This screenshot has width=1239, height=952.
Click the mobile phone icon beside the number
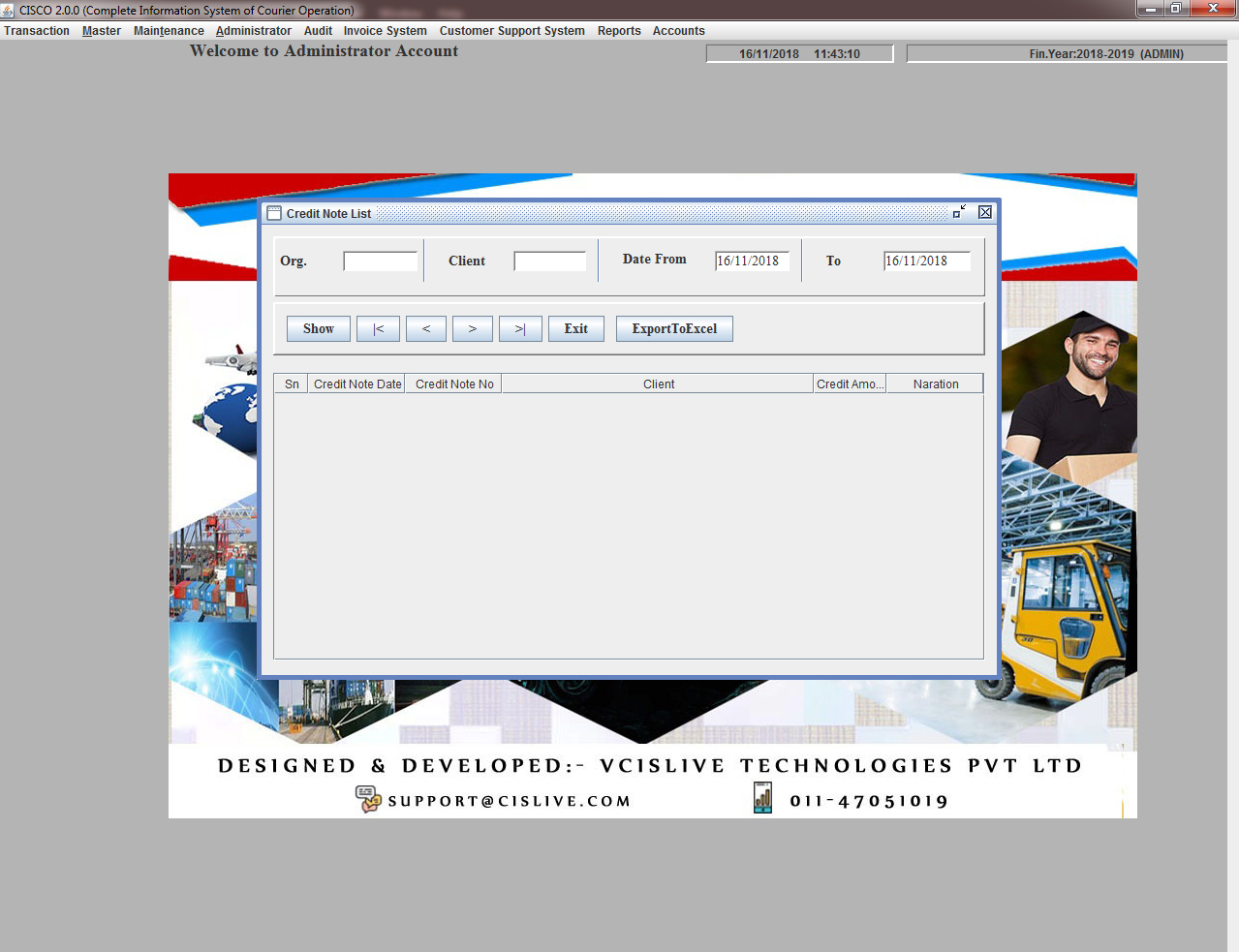[x=763, y=798]
